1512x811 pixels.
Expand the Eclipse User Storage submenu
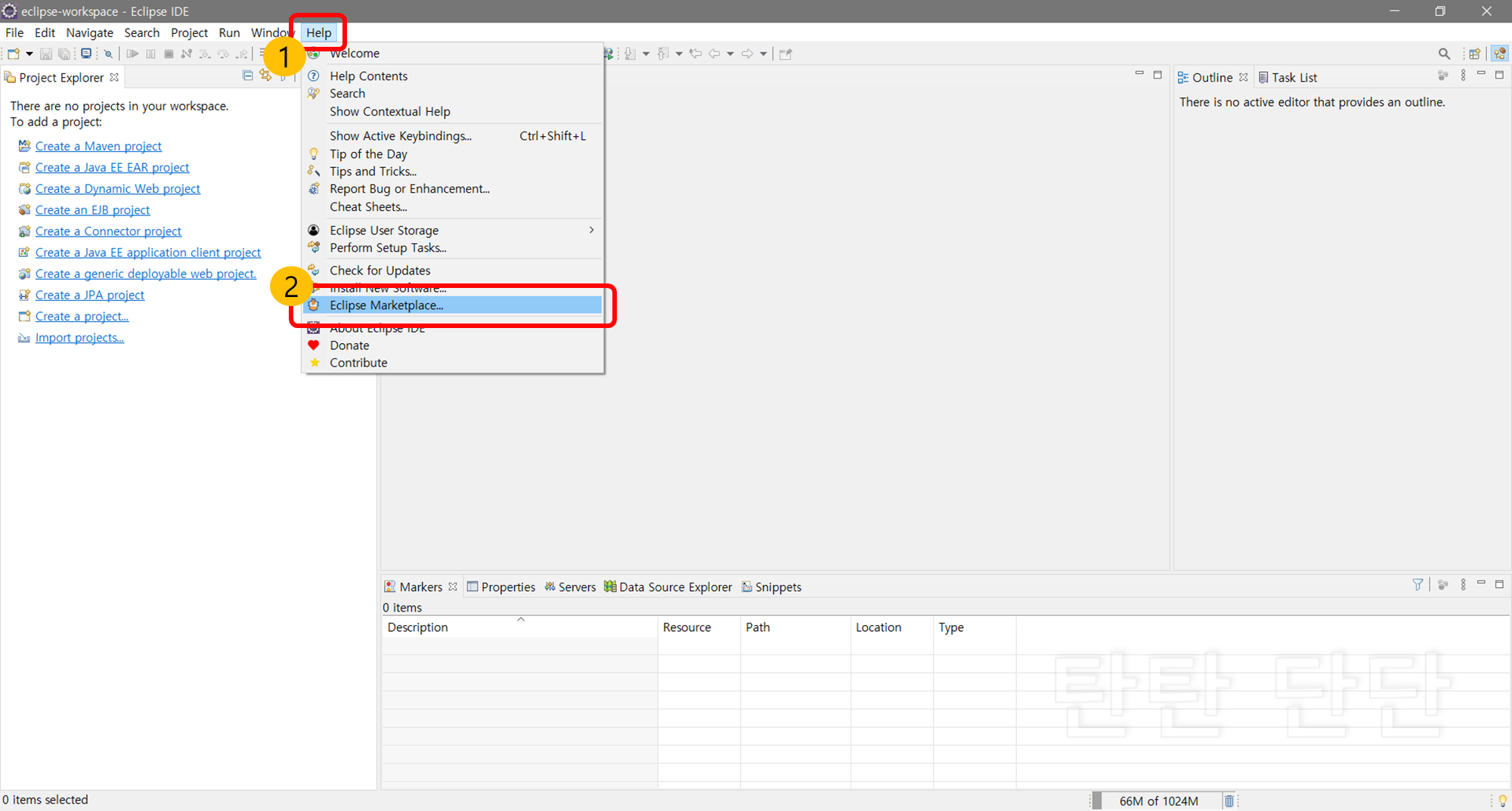click(x=453, y=230)
